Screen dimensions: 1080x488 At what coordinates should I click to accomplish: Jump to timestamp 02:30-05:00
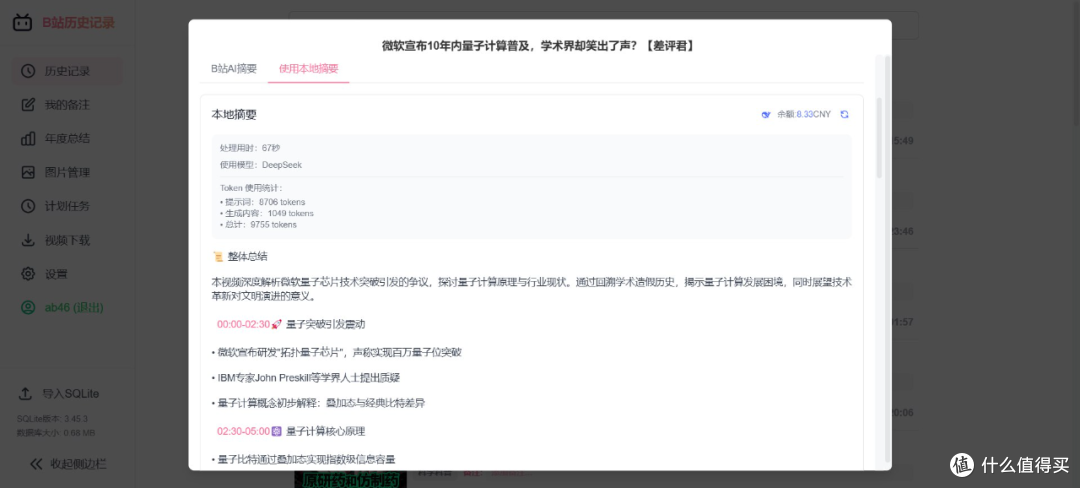tap(243, 432)
